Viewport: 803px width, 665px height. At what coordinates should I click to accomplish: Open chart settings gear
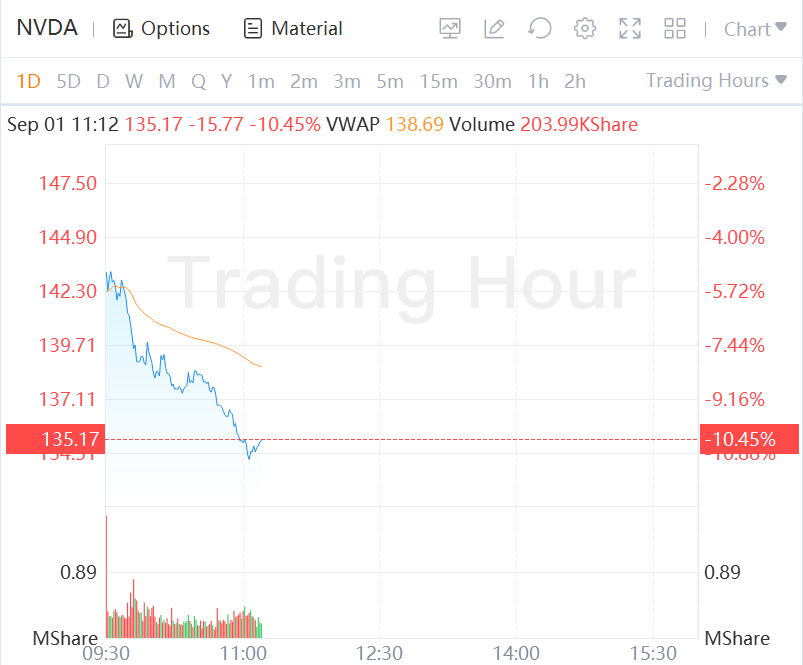tap(585, 29)
